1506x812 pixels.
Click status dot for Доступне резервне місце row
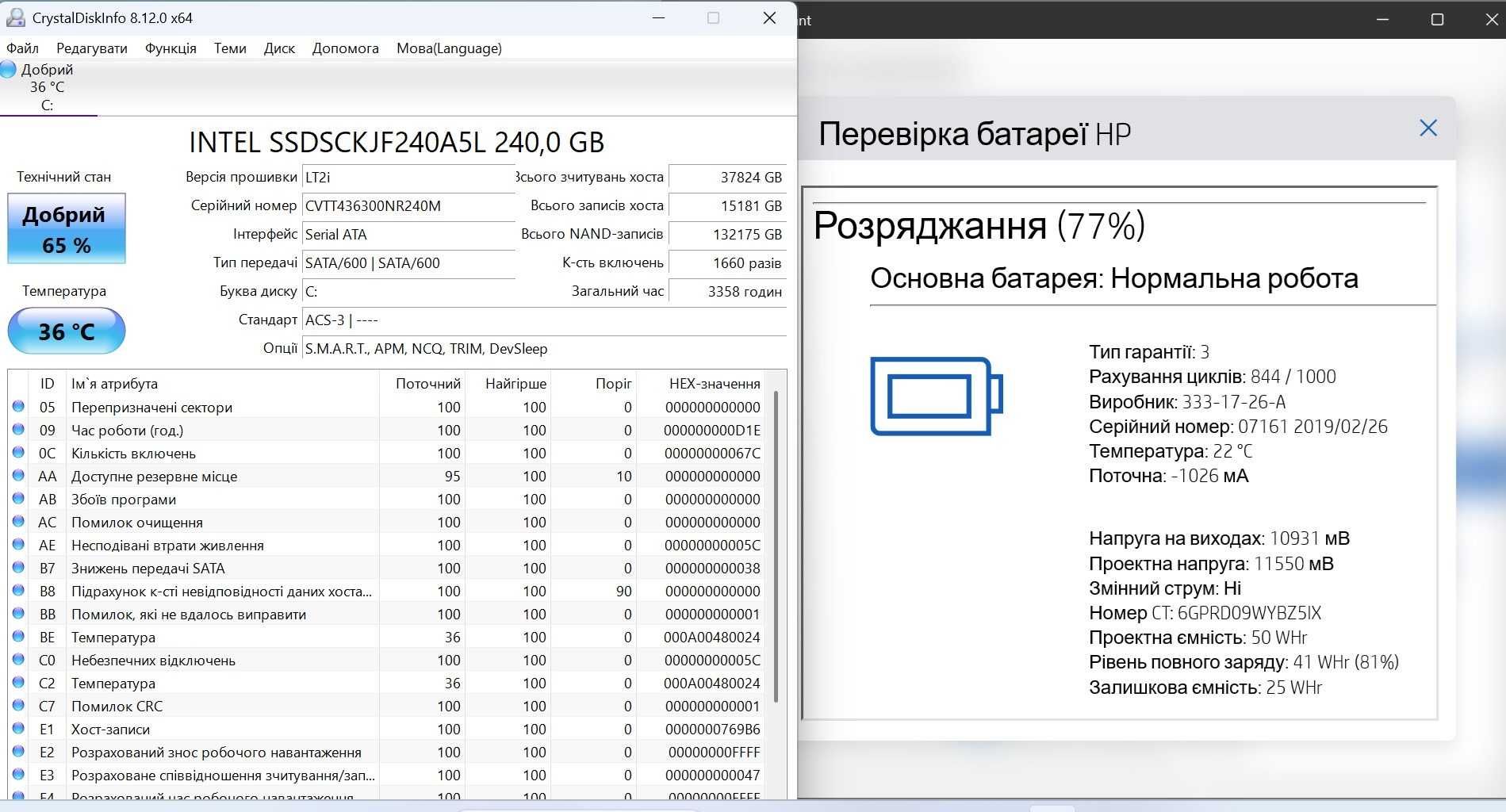coord(18,476)
